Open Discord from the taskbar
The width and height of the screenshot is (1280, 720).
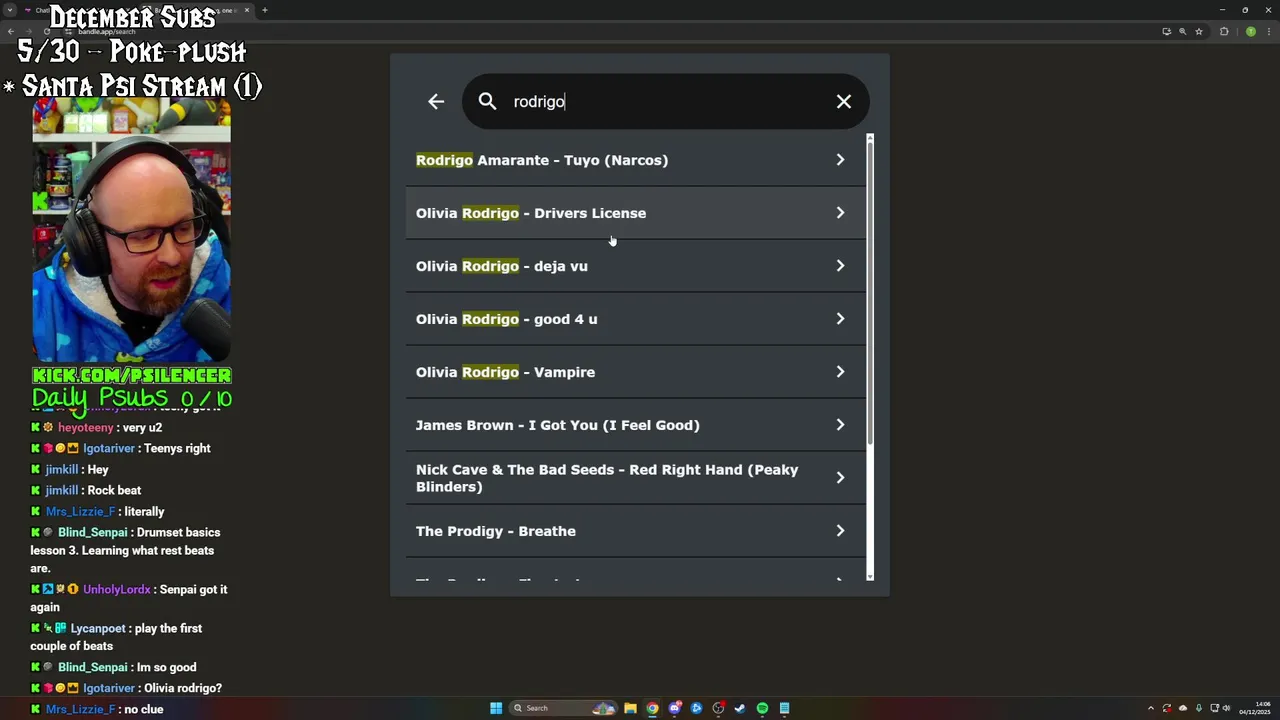[x=674, y=708]
